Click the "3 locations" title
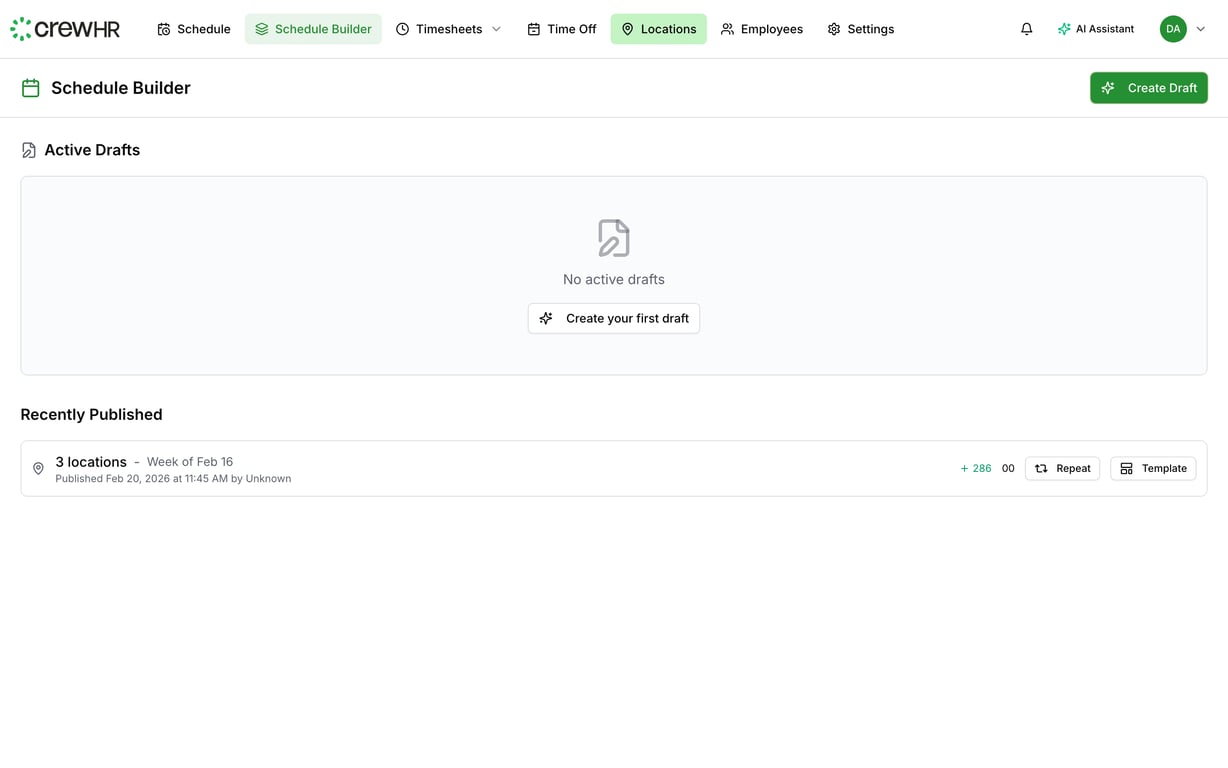1228x768 pixels. [91, 462]
